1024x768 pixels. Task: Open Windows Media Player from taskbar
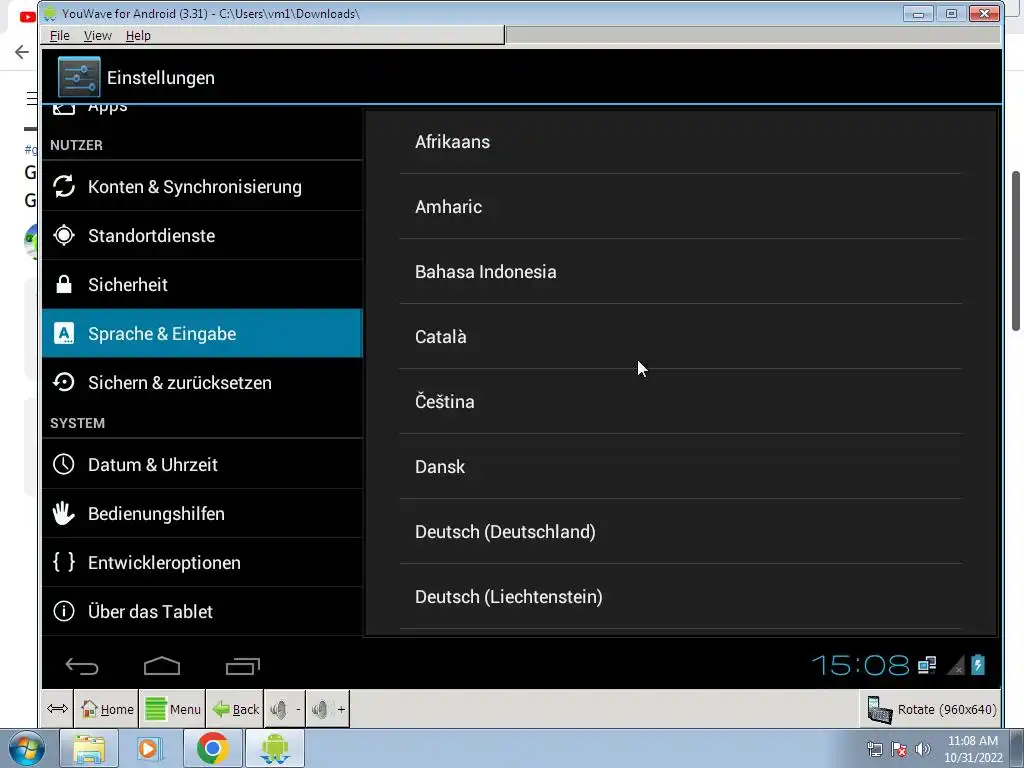click(150, 749)
